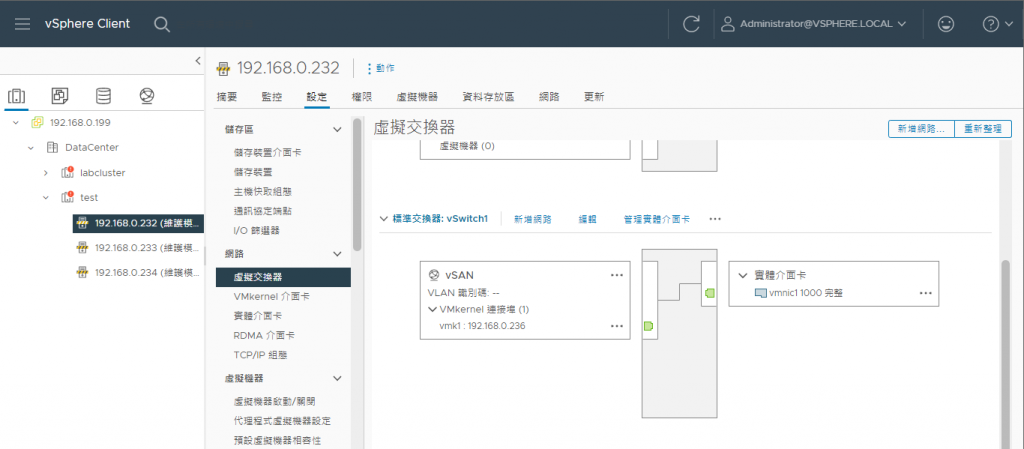This screenshot has height=449, width=1024.
Task: Open 虛擬機器啟動/關閉 settings
Action: 274,401
